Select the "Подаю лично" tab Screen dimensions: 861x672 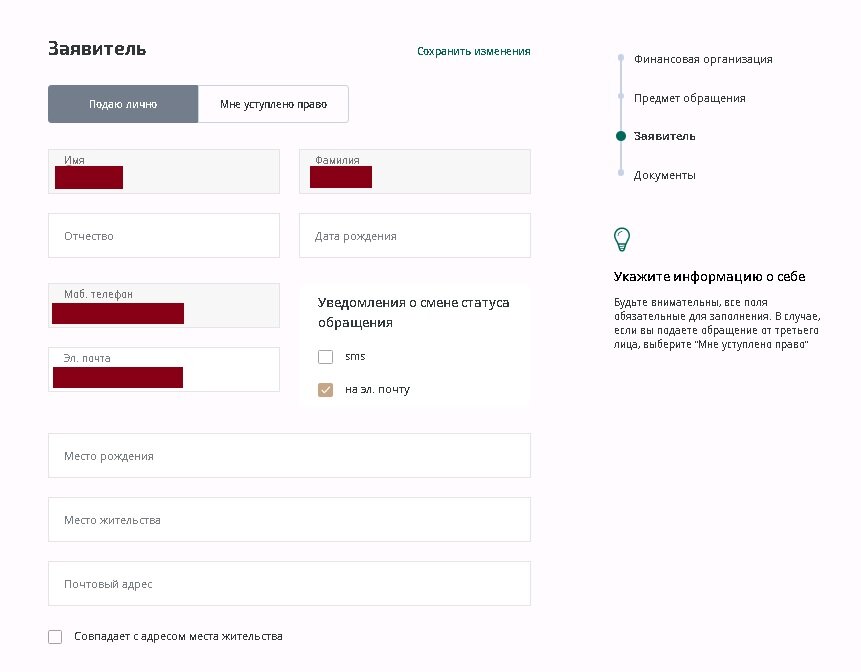[123, 103]
